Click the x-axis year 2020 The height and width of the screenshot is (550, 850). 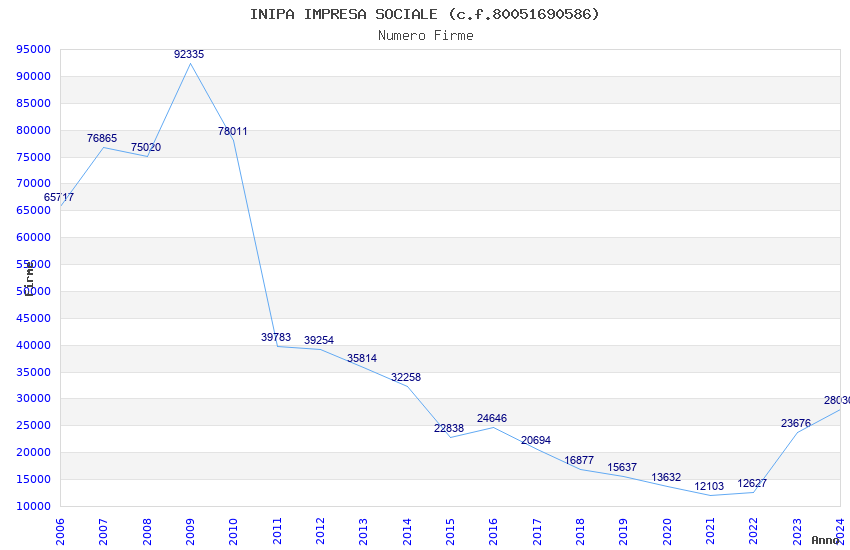[x=667, y=531]
